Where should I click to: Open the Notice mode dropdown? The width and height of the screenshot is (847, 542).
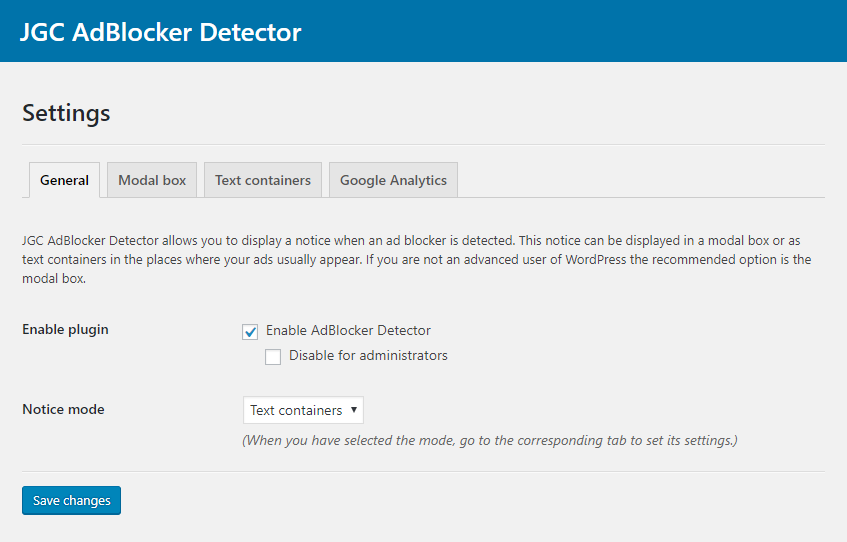click(x=303, y=410)
